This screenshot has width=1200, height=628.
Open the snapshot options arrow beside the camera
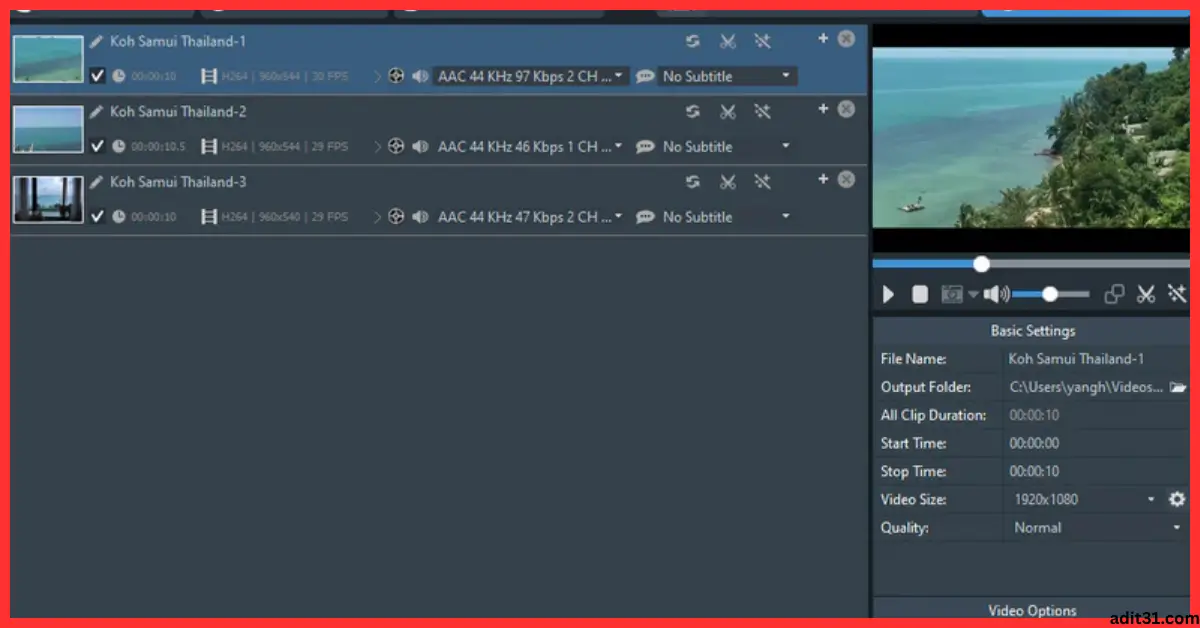click(x=973, y=295)
